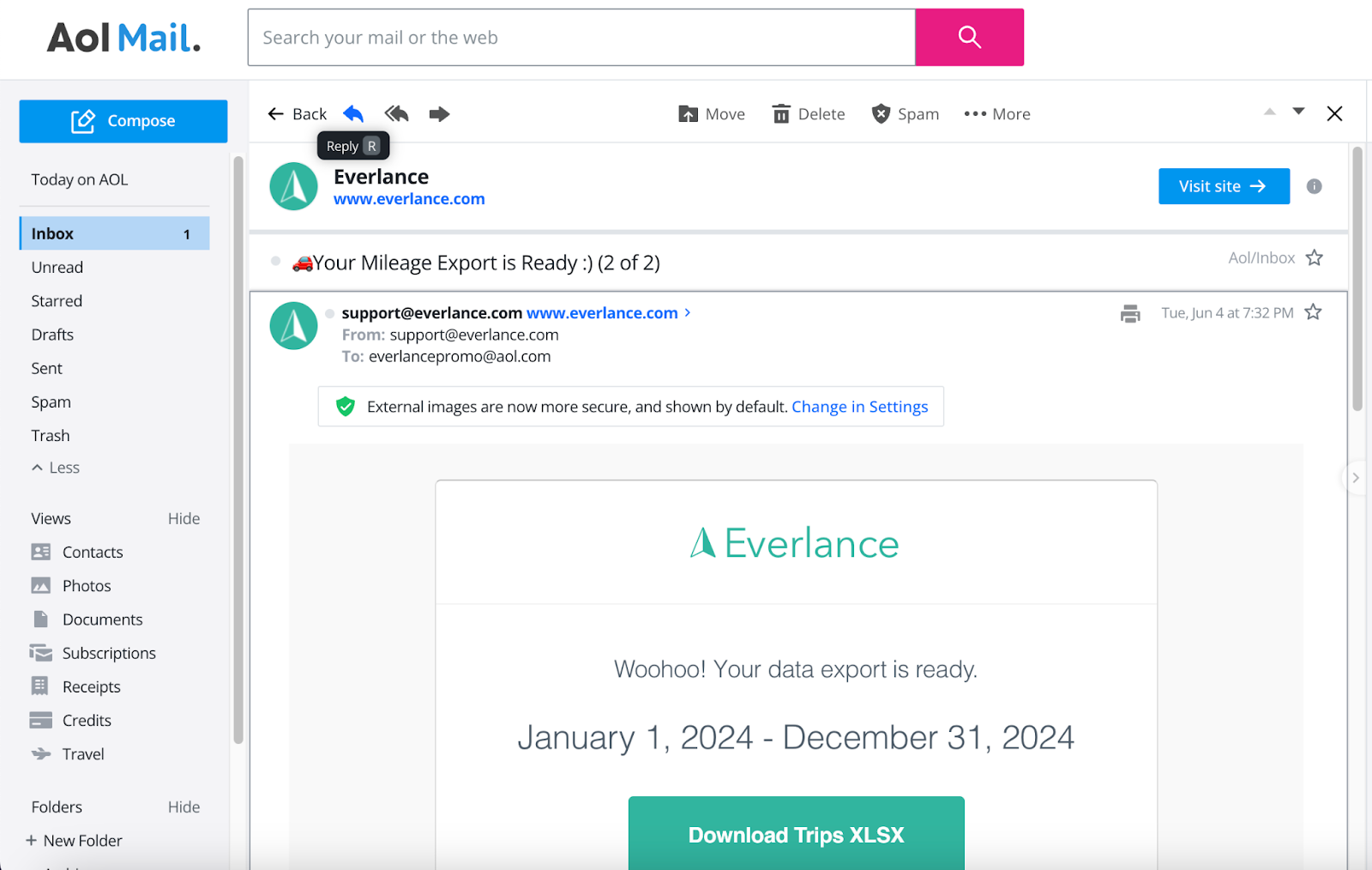The image size is (1372, 870).
Task: Open Change in Settings link
Action: [x=859, y=407]
